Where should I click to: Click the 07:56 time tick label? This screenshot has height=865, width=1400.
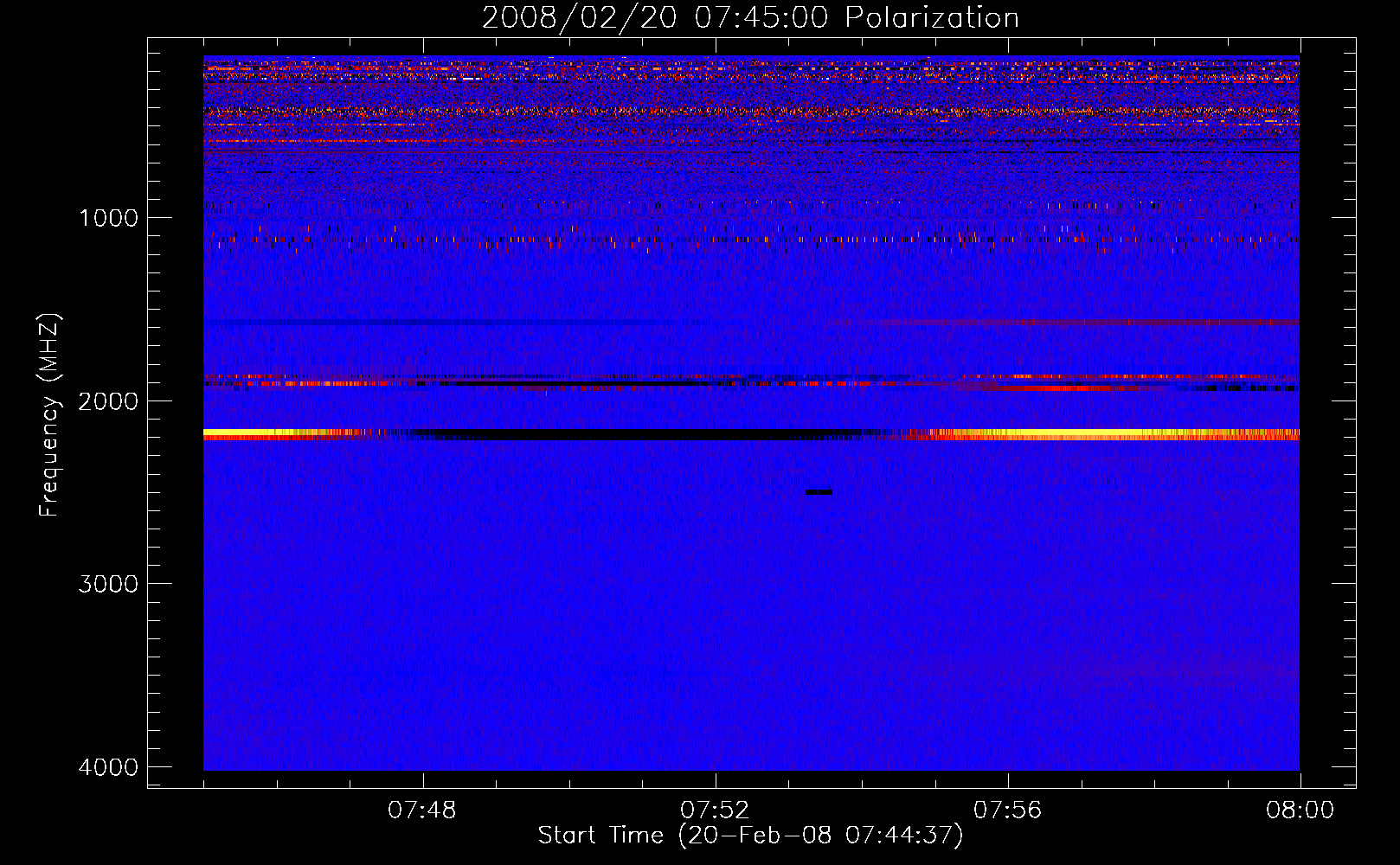tap(1008, 811)
